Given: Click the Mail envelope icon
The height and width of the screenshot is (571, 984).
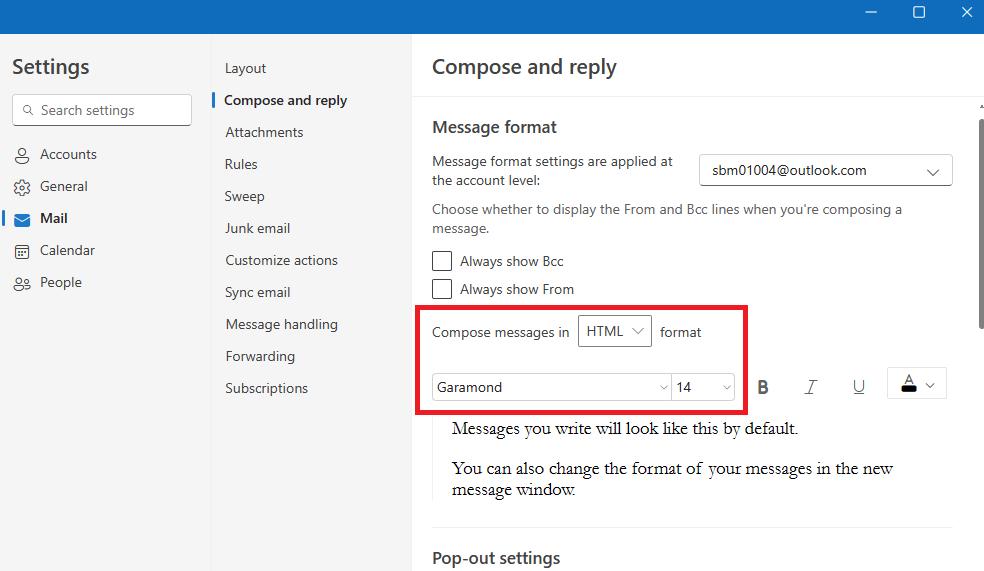Looking at the screenshot, I should [x=22, y=219].
